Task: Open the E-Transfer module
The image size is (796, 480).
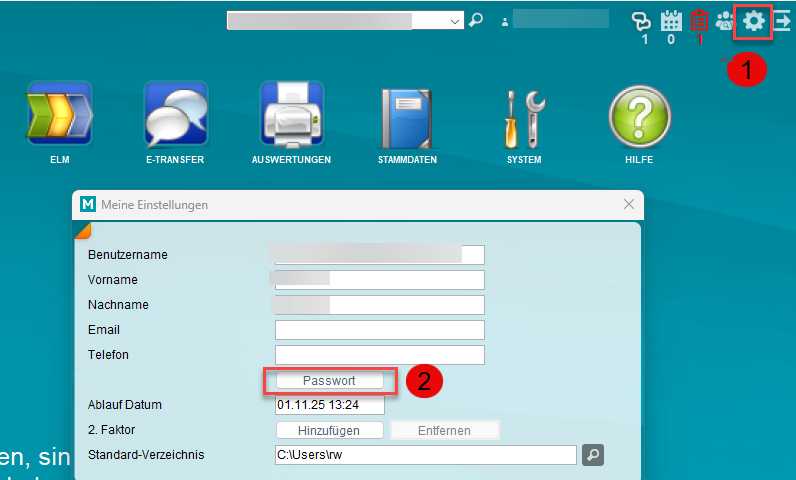Action: pos(175,114)
